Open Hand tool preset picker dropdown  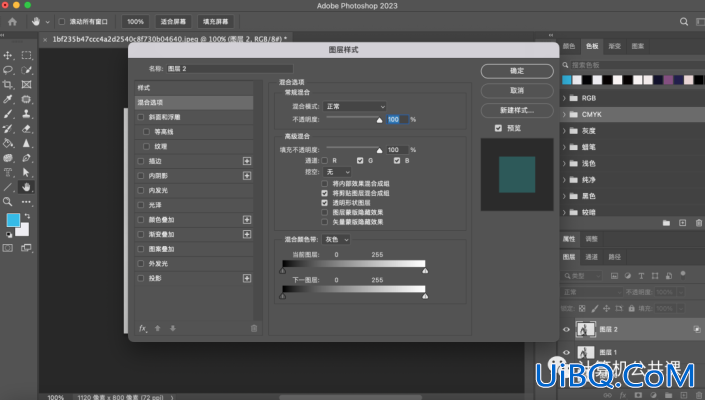point(47,22)
